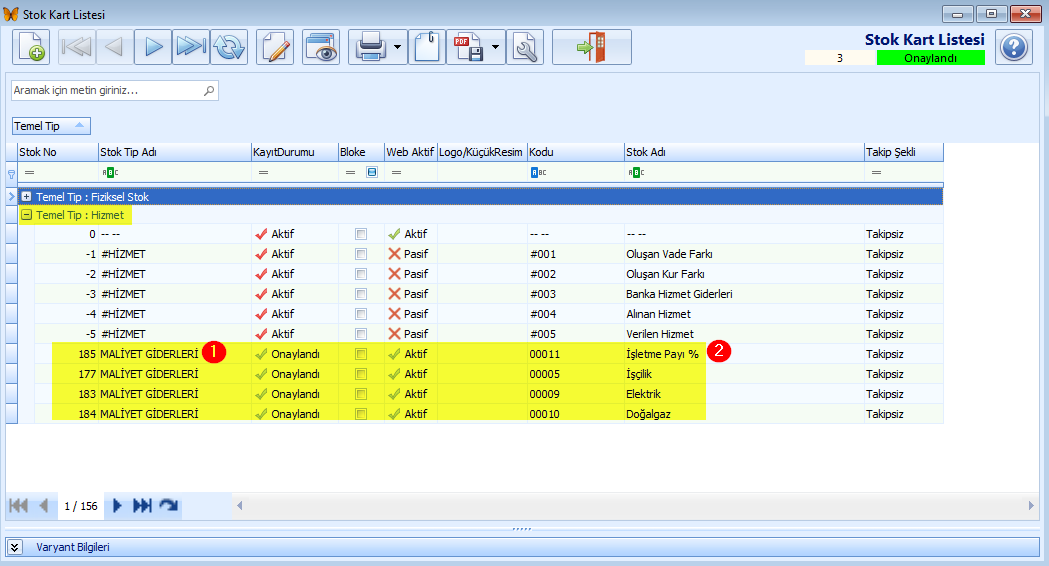Screen dimensions: 1049x566
Task: Click the Web Aktif column header
Action: point(410,152)
